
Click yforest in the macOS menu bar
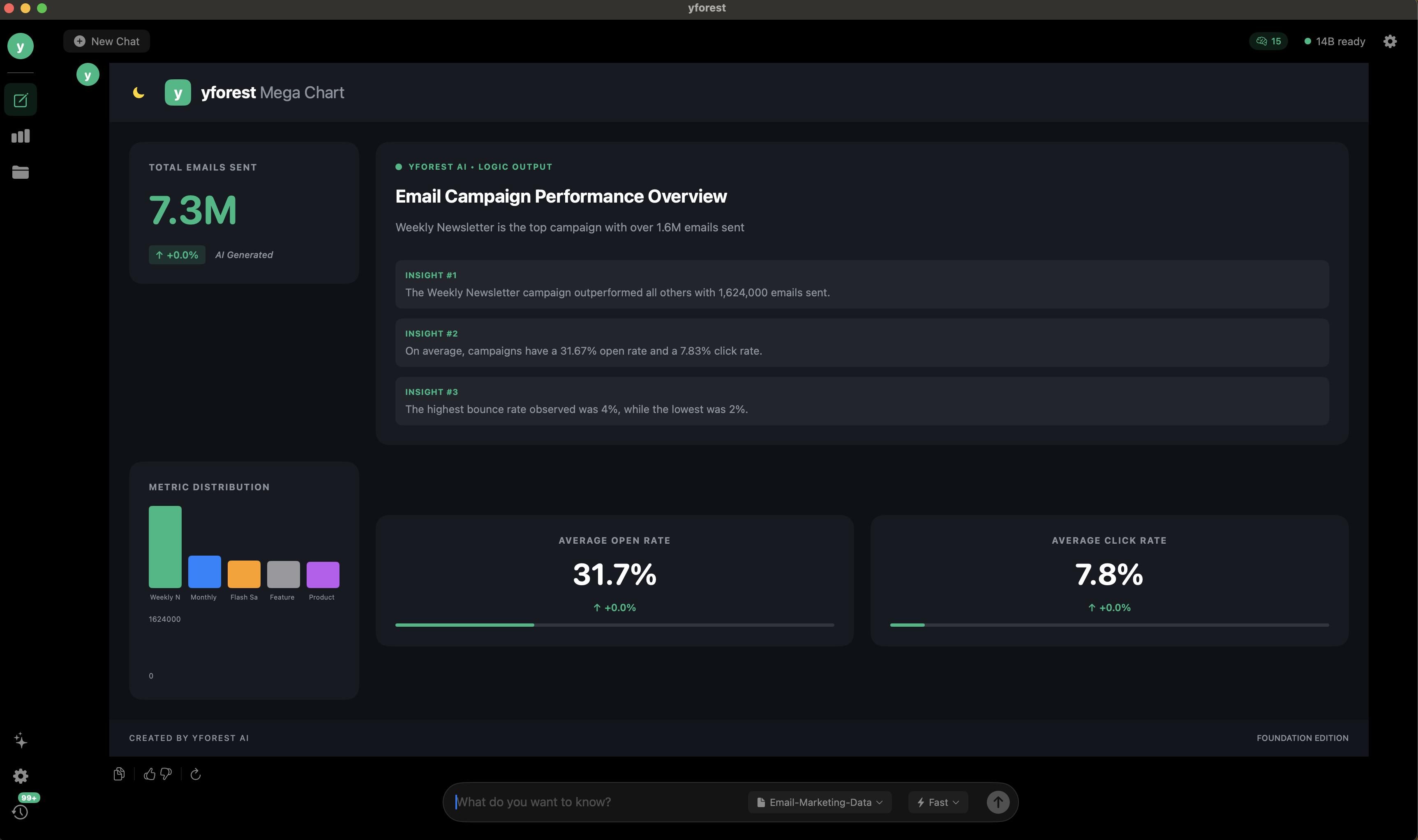pos(706,7)
